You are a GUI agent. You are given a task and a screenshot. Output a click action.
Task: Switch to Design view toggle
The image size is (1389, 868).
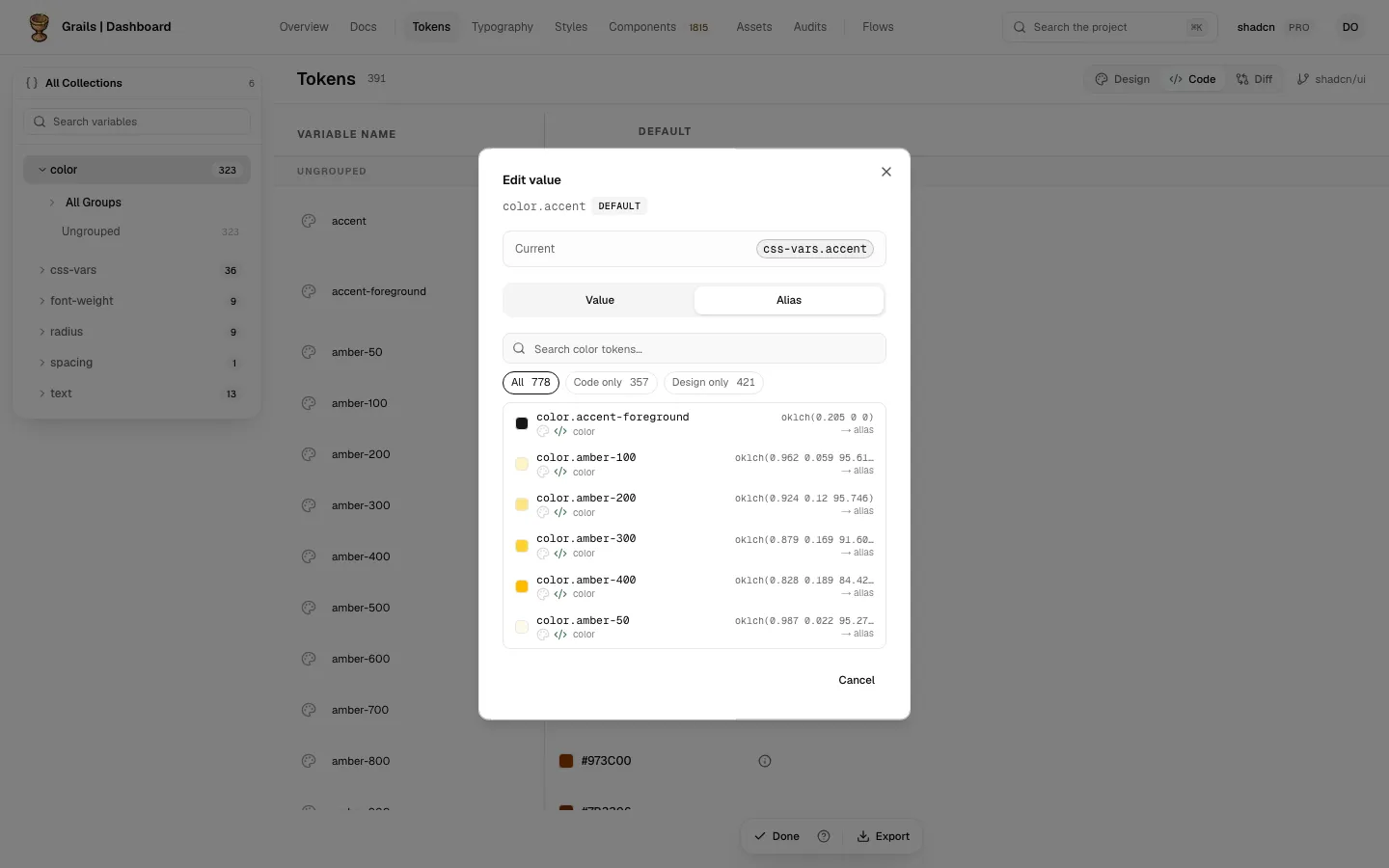pyautogui.click(x=1123, y=79)
